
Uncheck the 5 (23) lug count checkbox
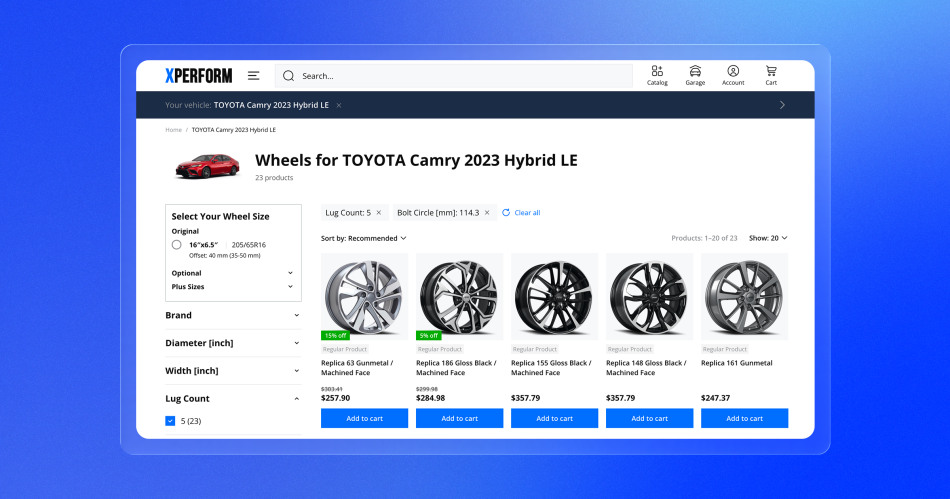[170, 421]
